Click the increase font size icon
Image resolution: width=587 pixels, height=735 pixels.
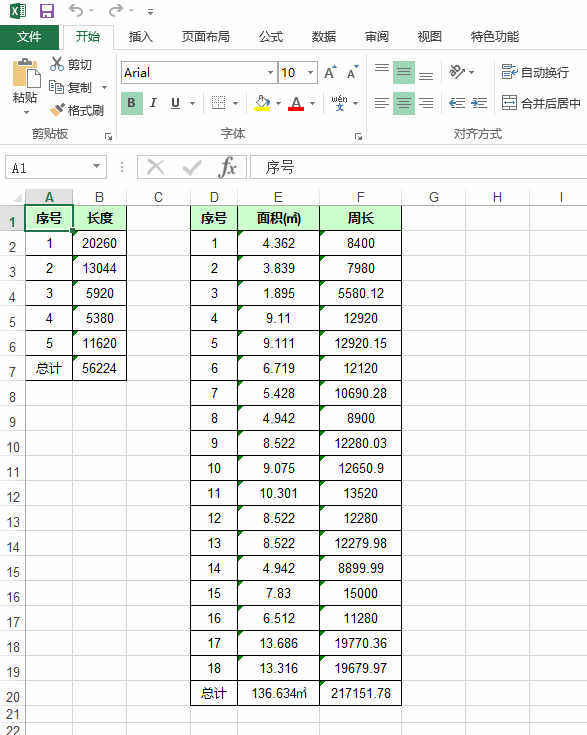(x=330, y=73)
